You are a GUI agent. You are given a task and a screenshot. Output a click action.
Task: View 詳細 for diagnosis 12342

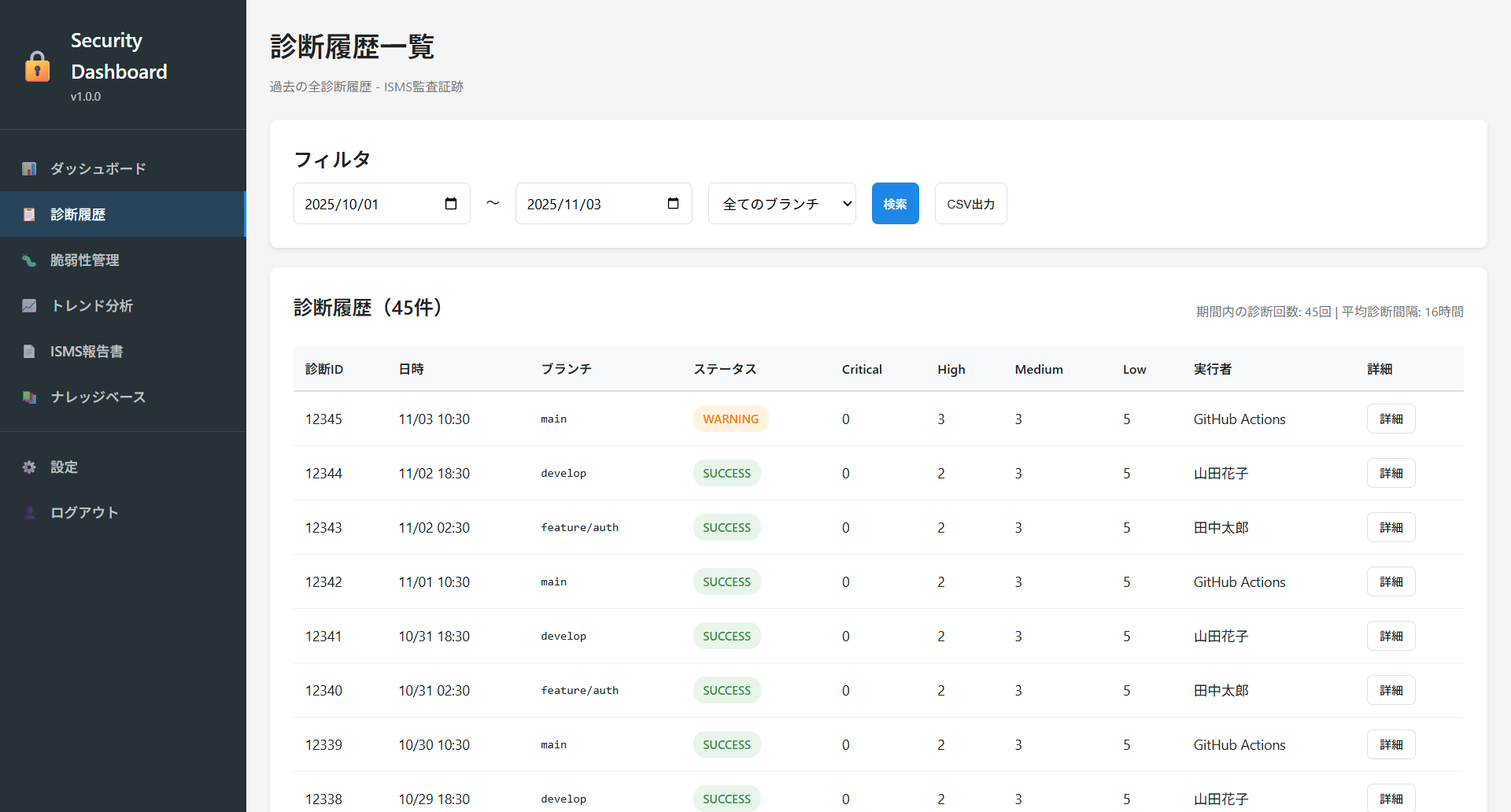(1391, 582)
